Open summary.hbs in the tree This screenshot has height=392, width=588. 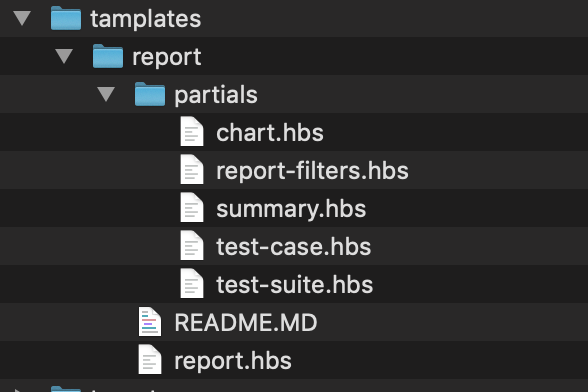(x=291, y=209)
